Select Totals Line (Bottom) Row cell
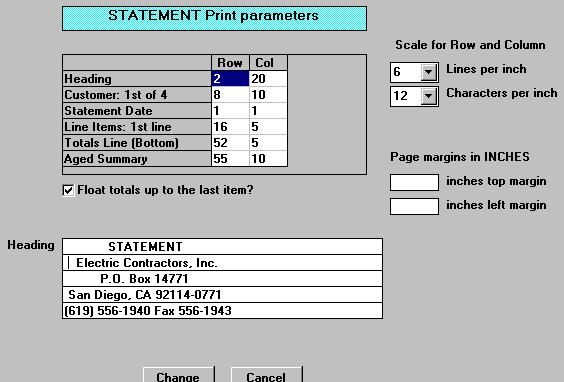 pyautogui.click(x=230, y=143)
